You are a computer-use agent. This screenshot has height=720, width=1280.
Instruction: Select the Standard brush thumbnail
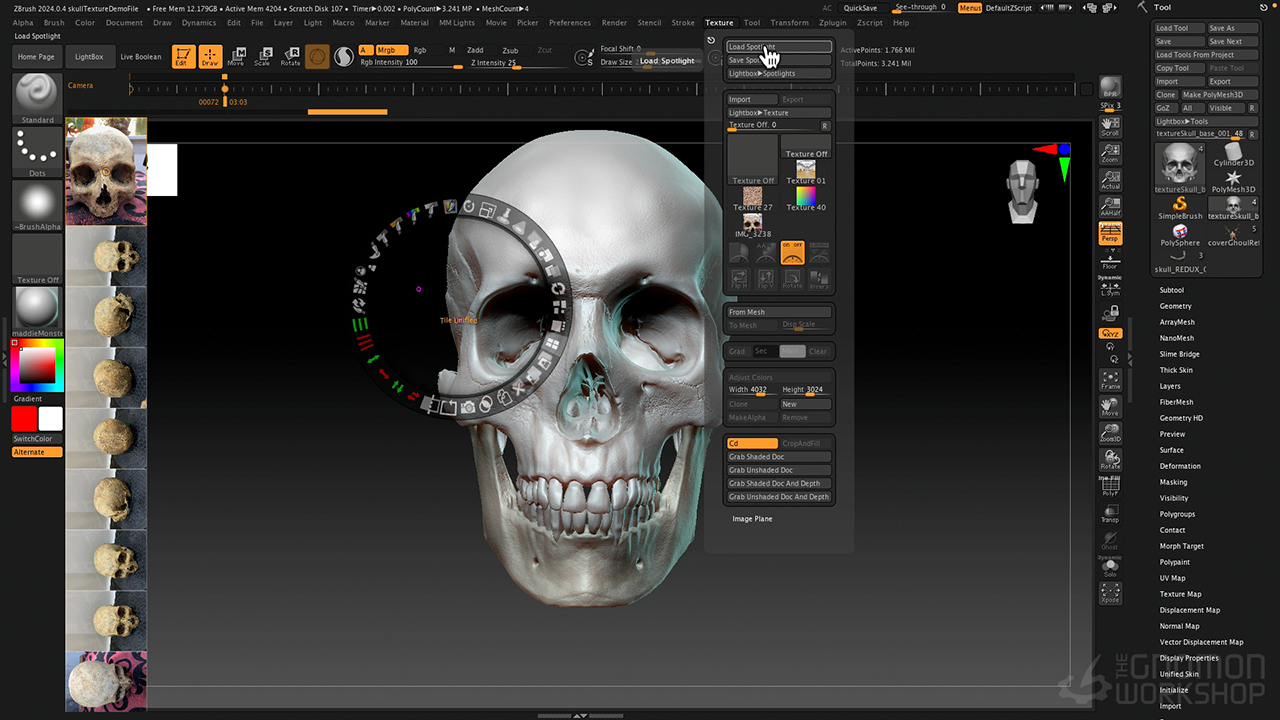37,98
